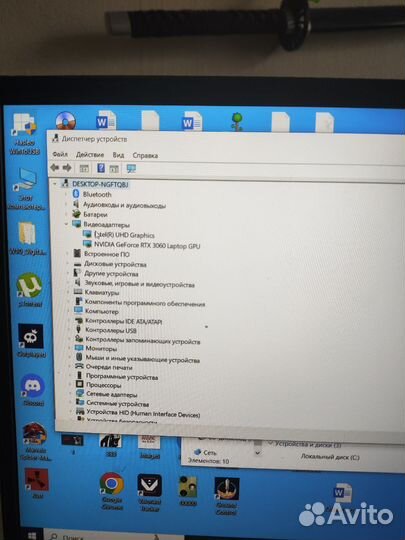Click the scan for hardware changes monitor icon

[131, 168]
